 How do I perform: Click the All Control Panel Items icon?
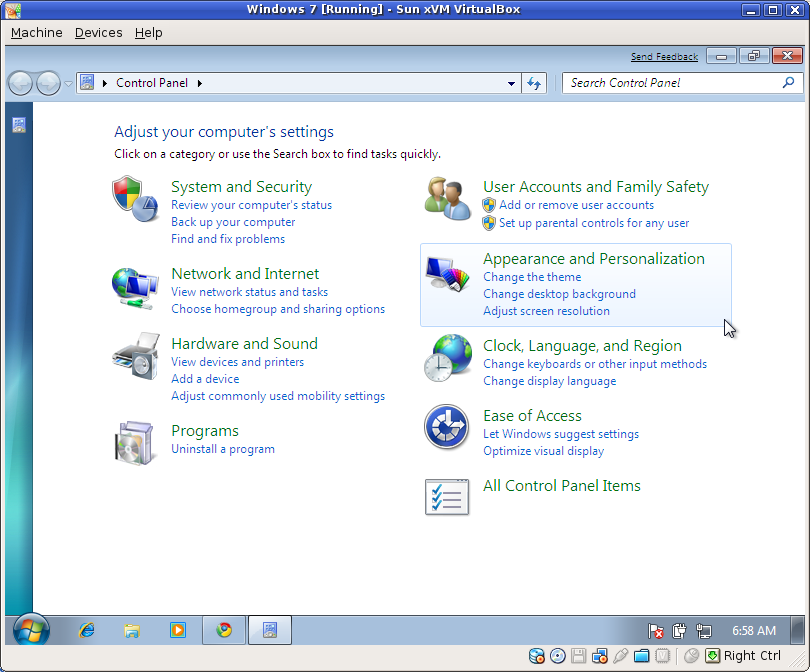(x=447, y=496)
